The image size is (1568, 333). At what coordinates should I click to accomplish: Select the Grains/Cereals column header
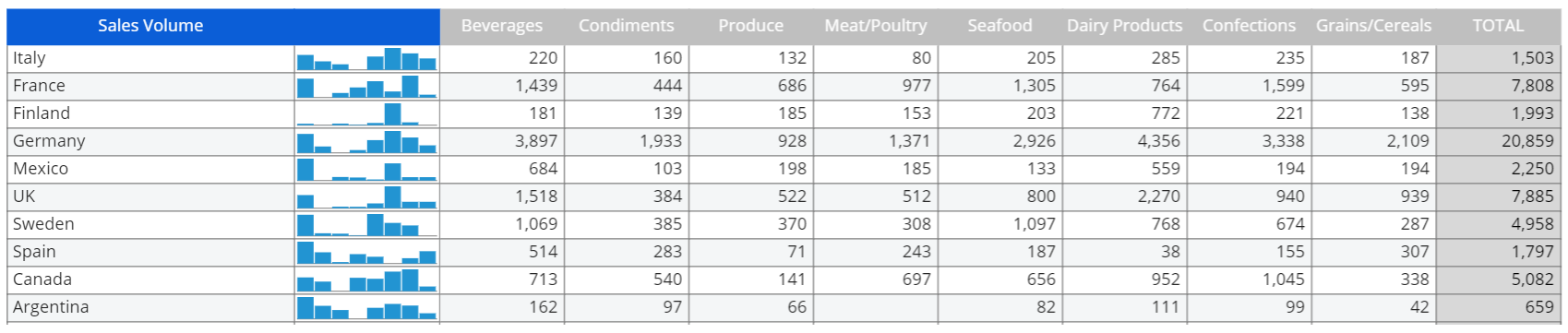[1373, 27]
